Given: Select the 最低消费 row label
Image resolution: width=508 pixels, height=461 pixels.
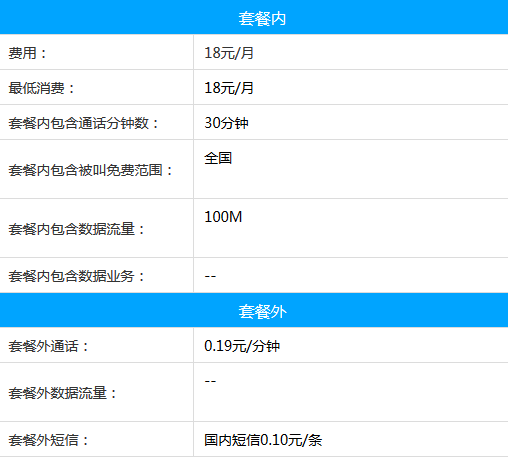Looking at the screenshot, I should (x=42, y=88).
